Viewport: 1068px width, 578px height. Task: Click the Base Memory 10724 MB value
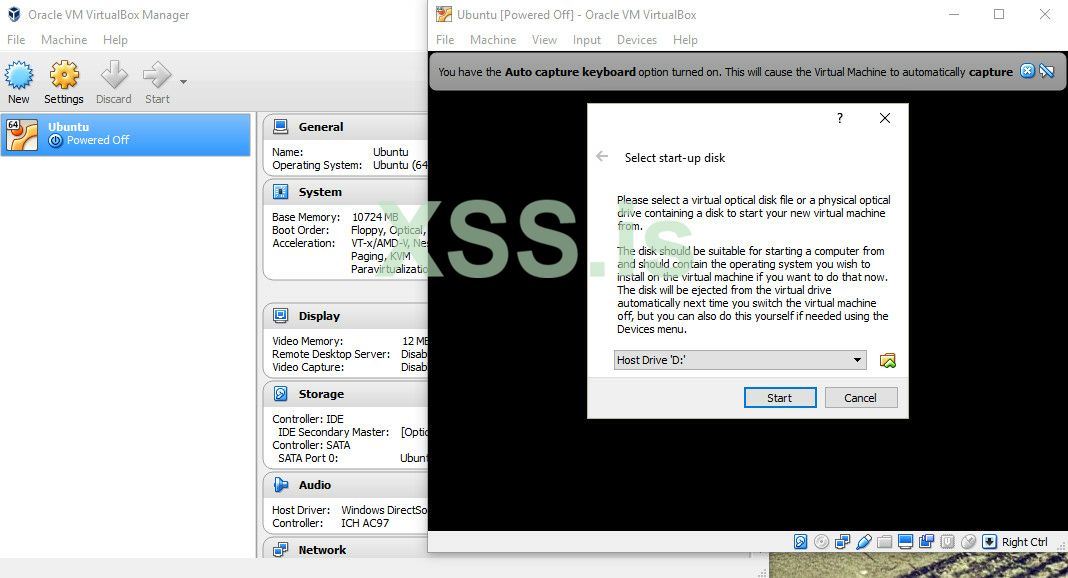point(375,217)
